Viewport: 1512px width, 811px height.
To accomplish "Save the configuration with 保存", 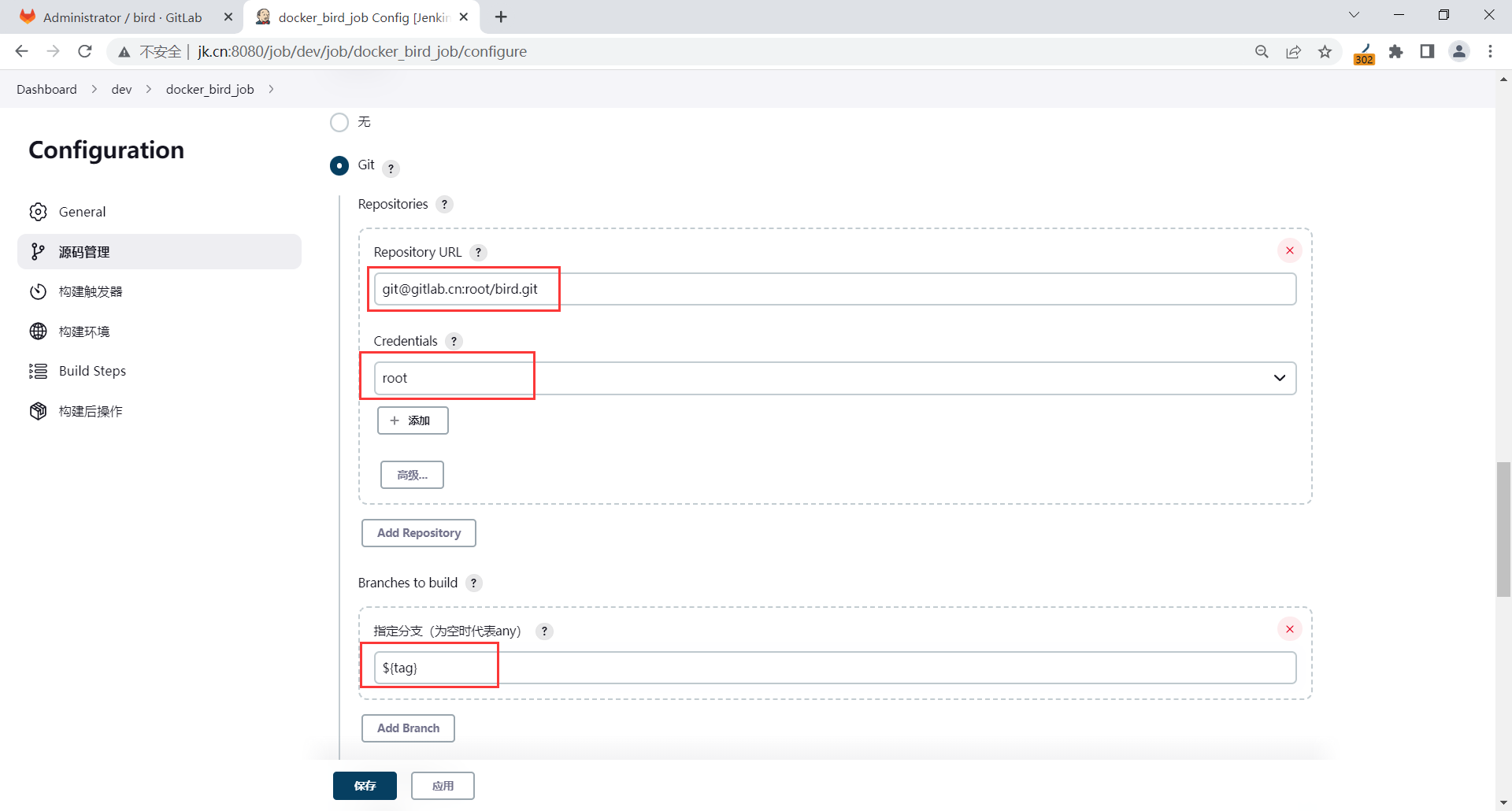I will pyautogui.click(x=365, y=786).
